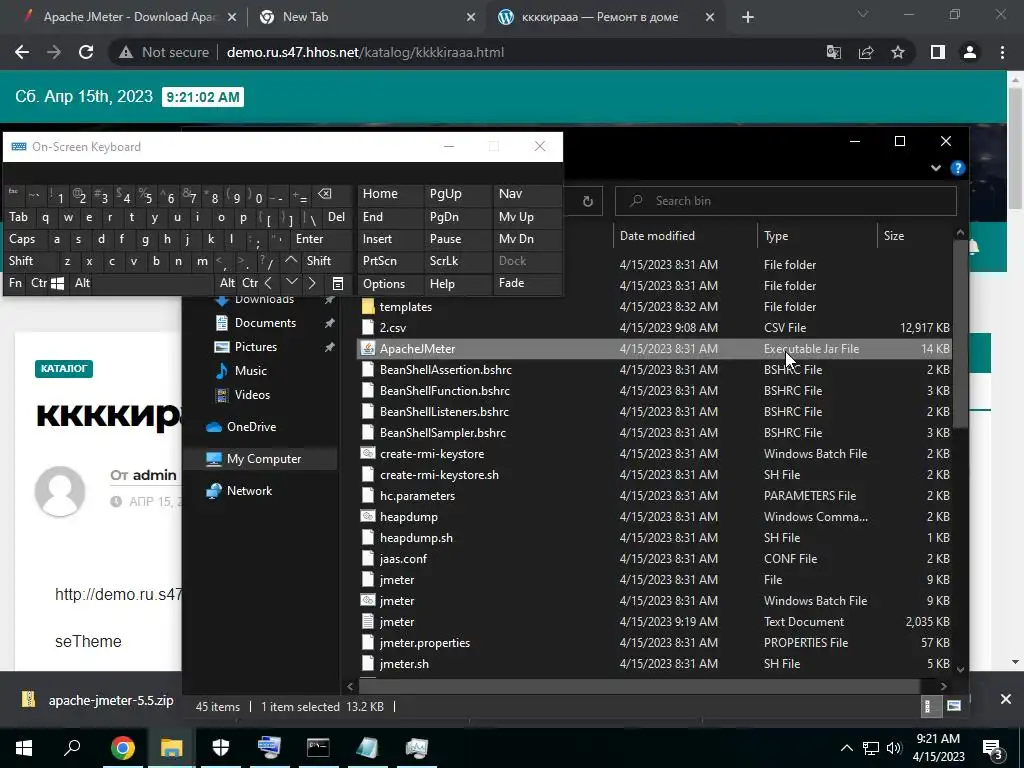1024x768 pixels.
Task: Open Explorer help question mark icon
Action: pos(957,168)
